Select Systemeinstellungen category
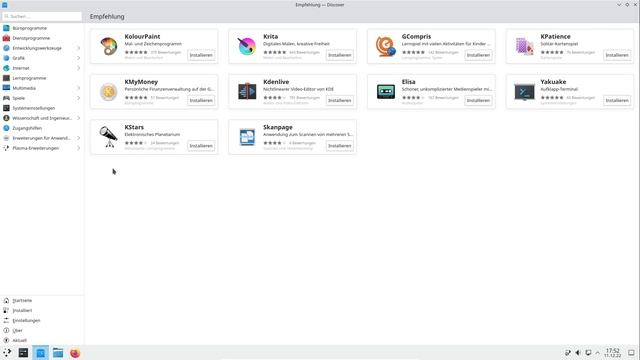 [x=42, y=108]
